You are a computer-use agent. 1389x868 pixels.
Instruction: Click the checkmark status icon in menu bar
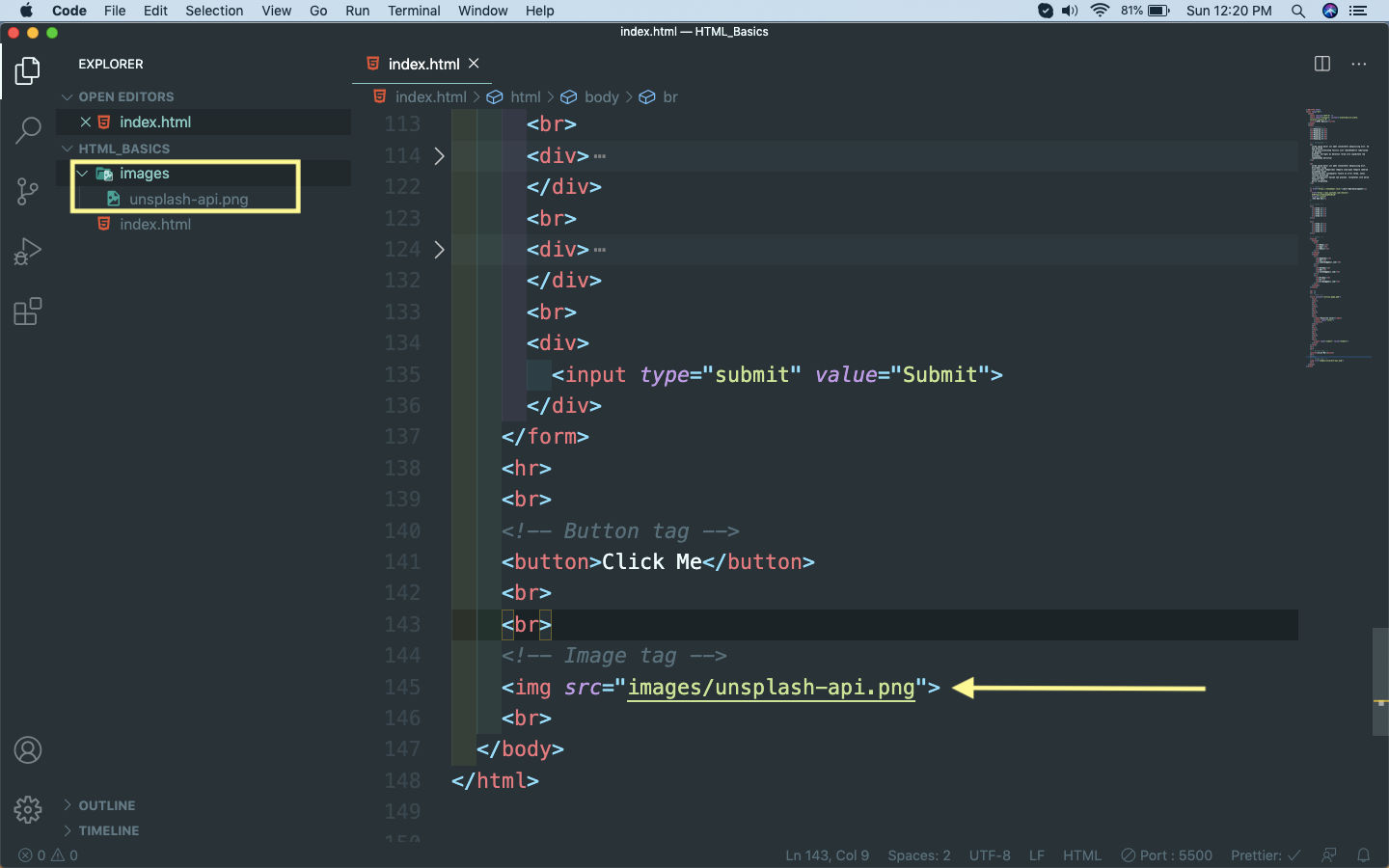point(1046,11)
